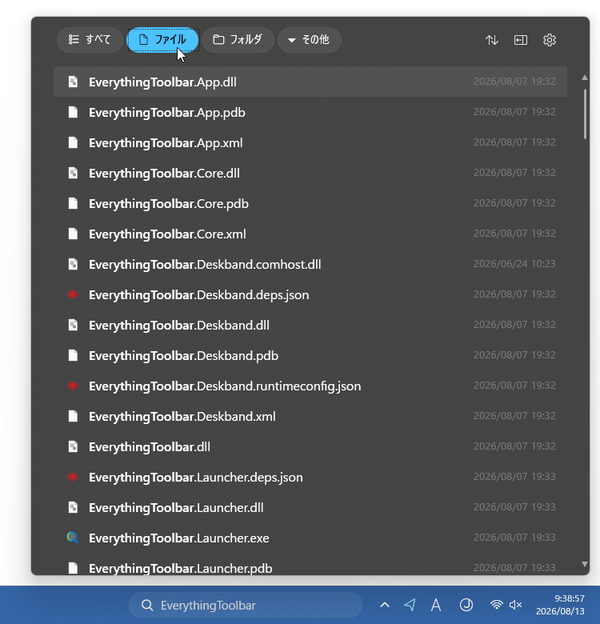Click the muted volume tray icon

click(516, 605)
